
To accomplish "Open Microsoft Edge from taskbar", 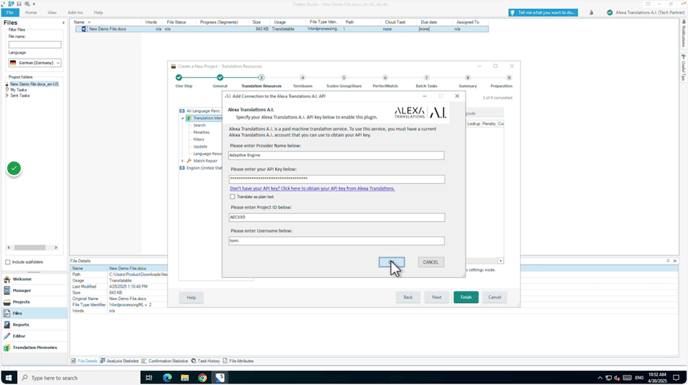I will point(167,378).
